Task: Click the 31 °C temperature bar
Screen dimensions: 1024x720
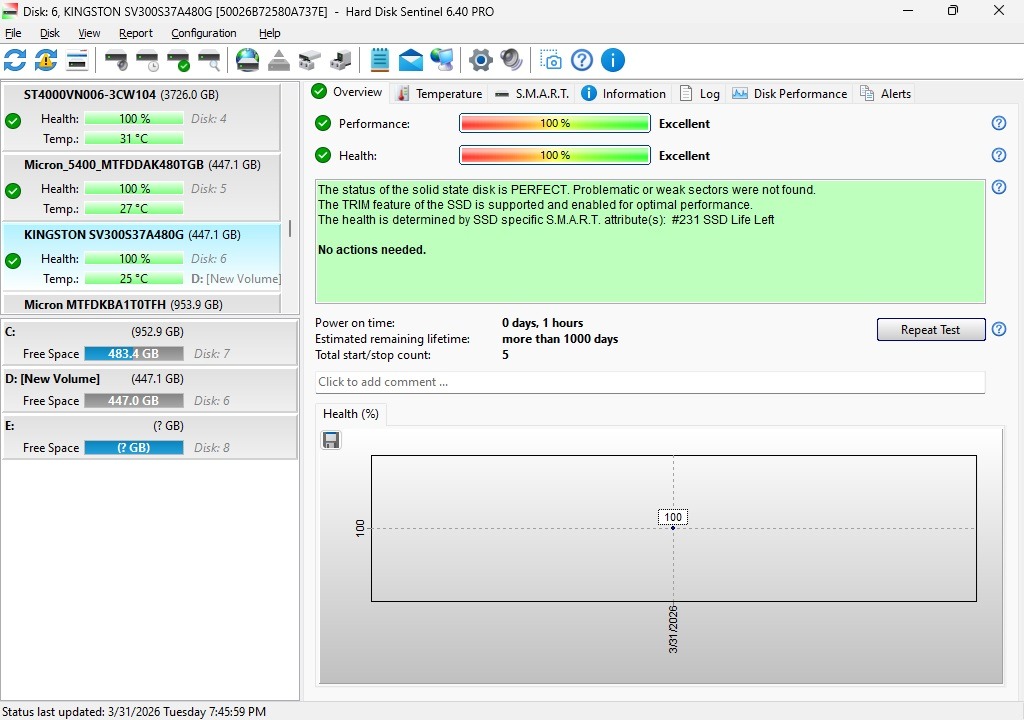Action: tap(134, 139)
